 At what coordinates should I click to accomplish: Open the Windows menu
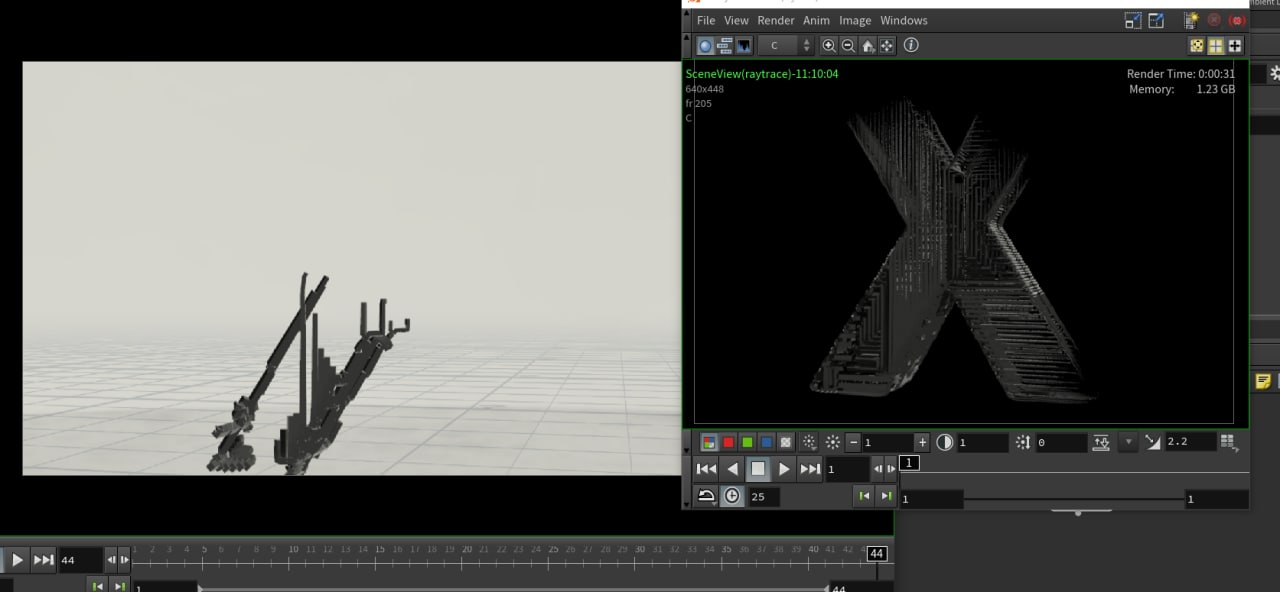903,20
